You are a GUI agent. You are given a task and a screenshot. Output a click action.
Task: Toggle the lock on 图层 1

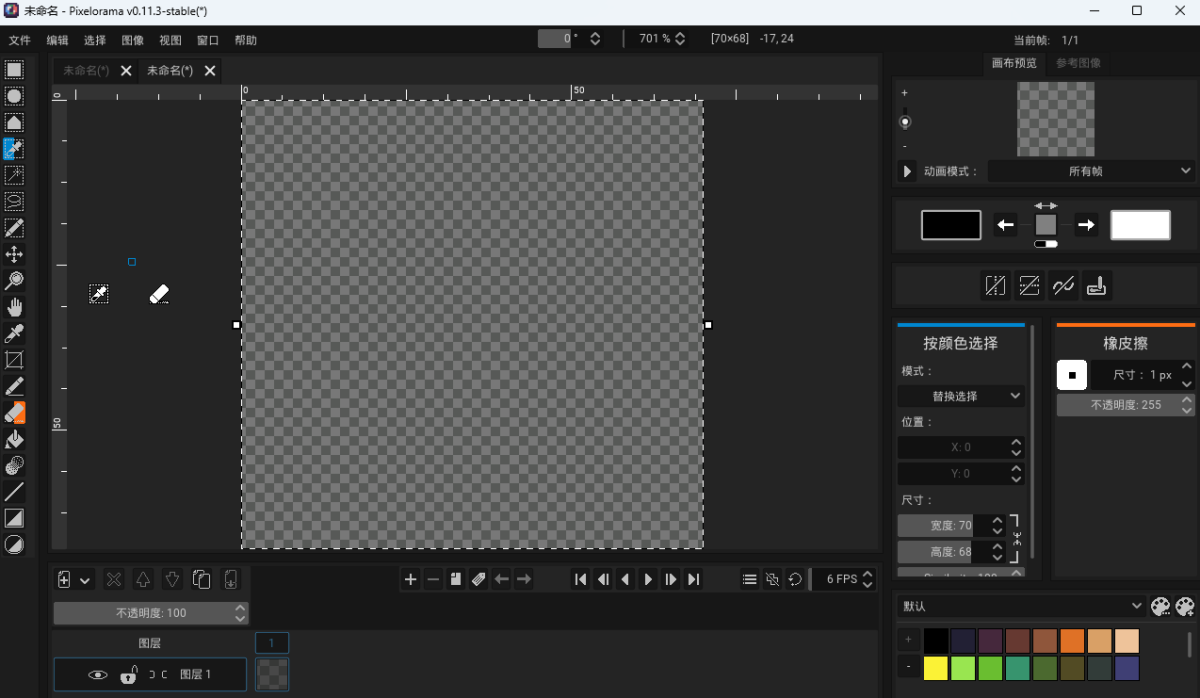click(128, 675)
